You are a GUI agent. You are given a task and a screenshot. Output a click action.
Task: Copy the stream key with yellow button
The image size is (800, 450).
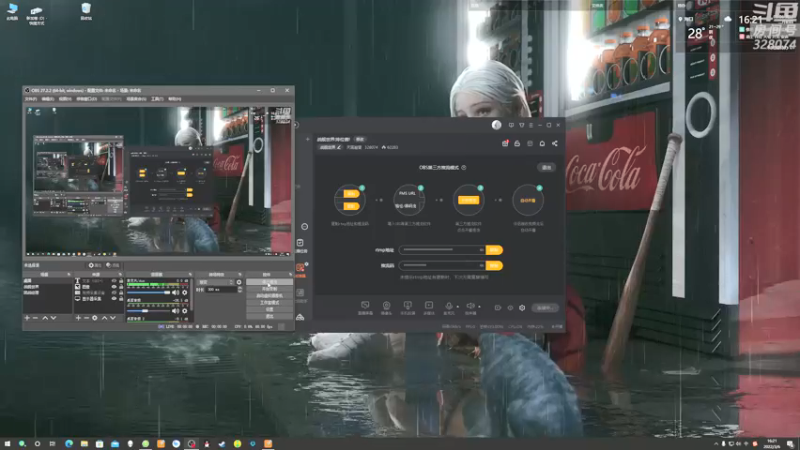tap(494, 265)
